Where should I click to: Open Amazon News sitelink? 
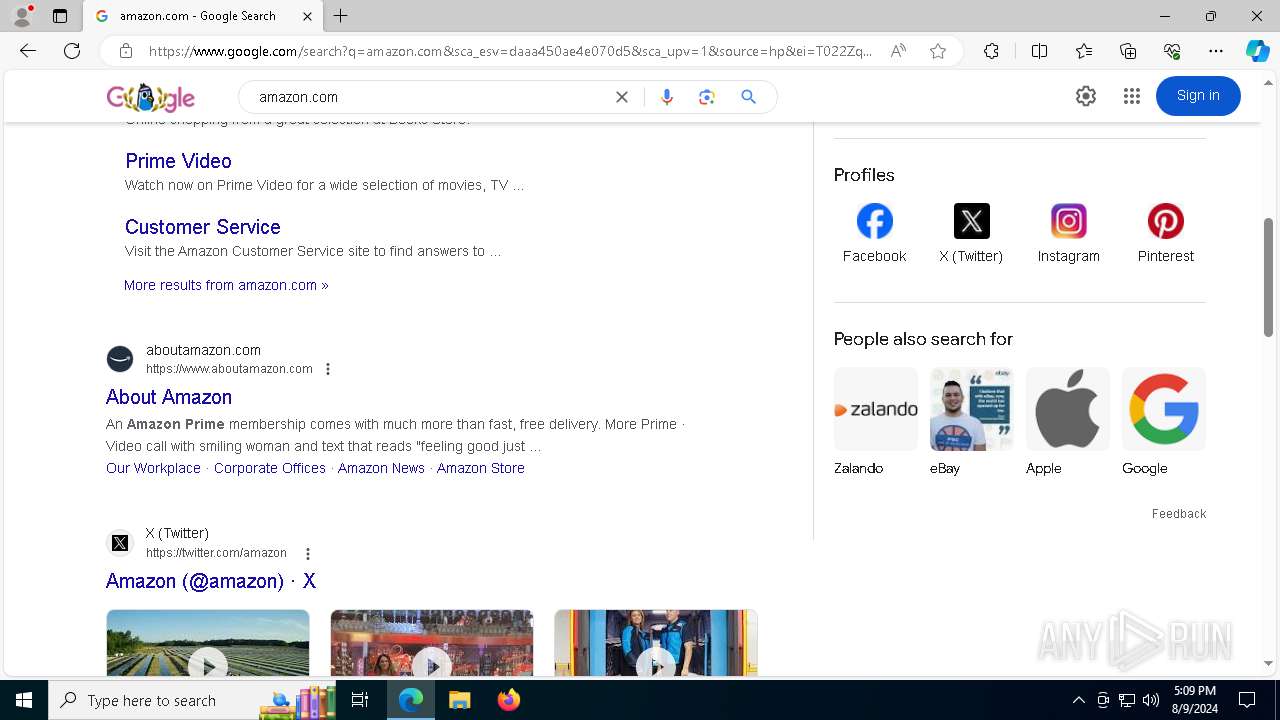[x=381, y=468]
